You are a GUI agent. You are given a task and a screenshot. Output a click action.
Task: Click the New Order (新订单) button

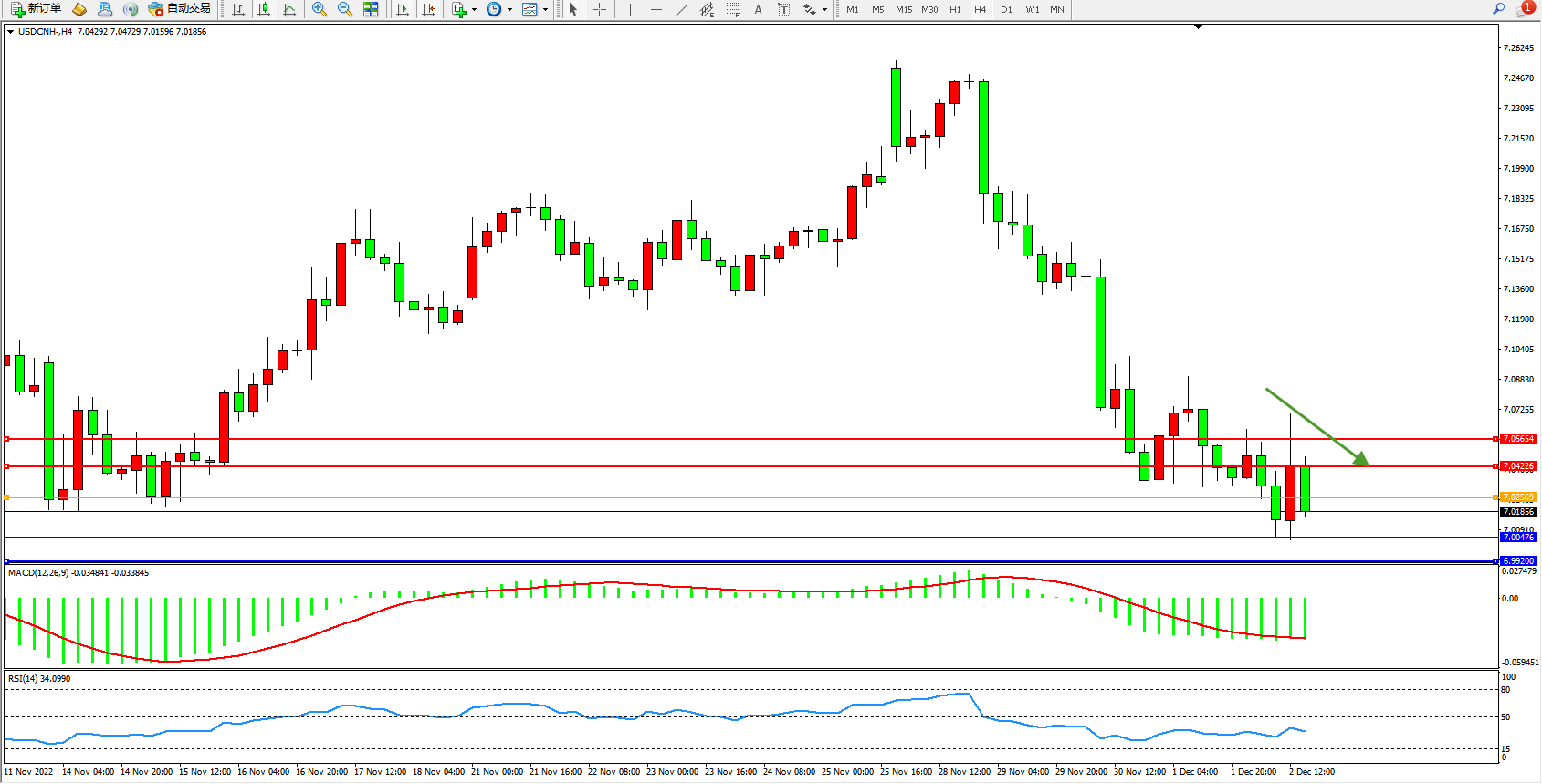tap(37, 9)
